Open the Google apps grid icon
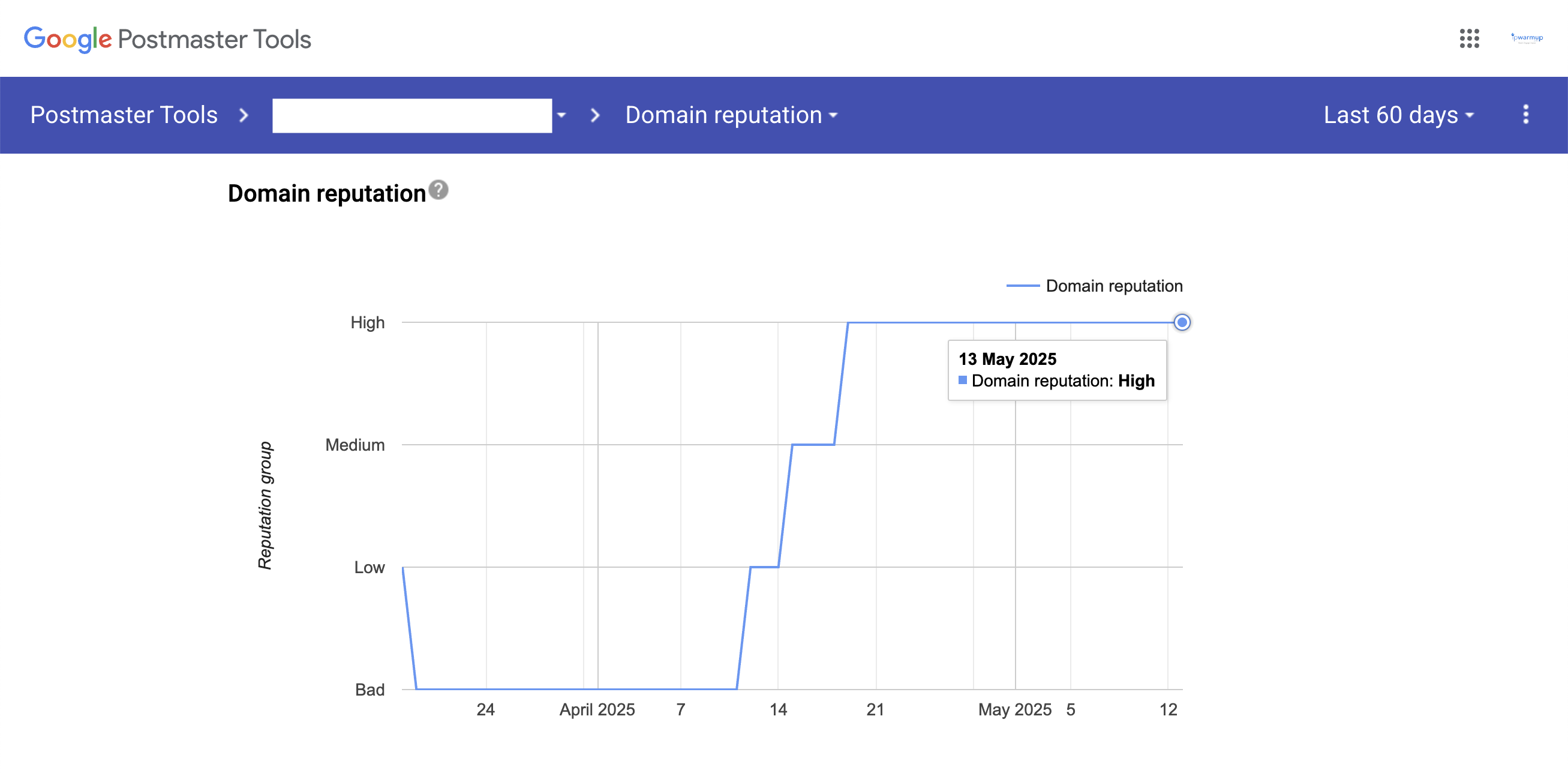Screen dimensions: 1568x773 click(x=1469, y=38)
